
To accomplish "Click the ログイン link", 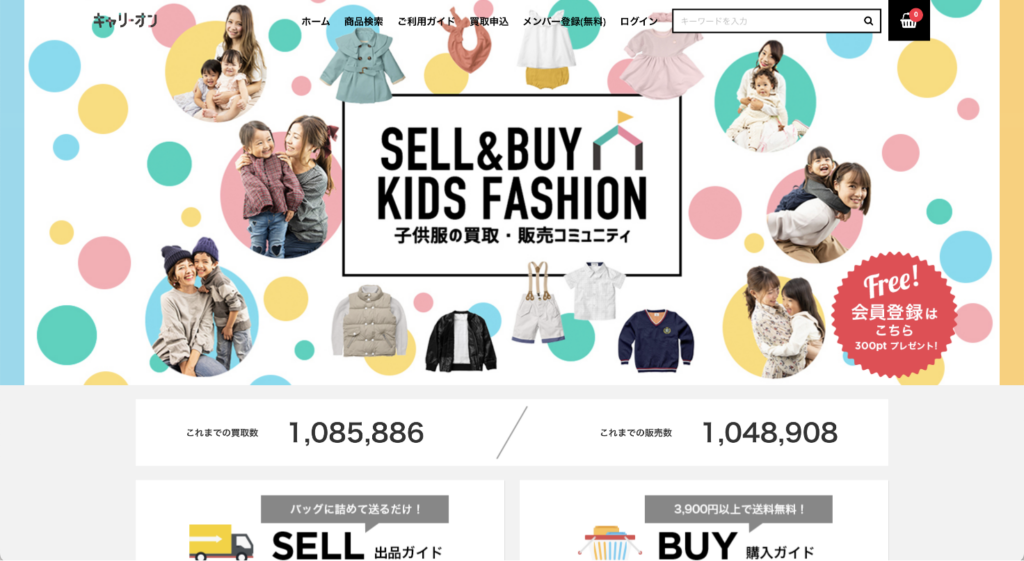I will (x=639, y=22).
